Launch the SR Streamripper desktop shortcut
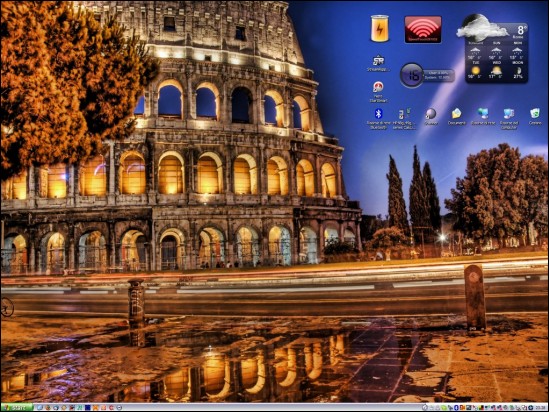Screen dimensions: 549x412 [x=378, y=63]
